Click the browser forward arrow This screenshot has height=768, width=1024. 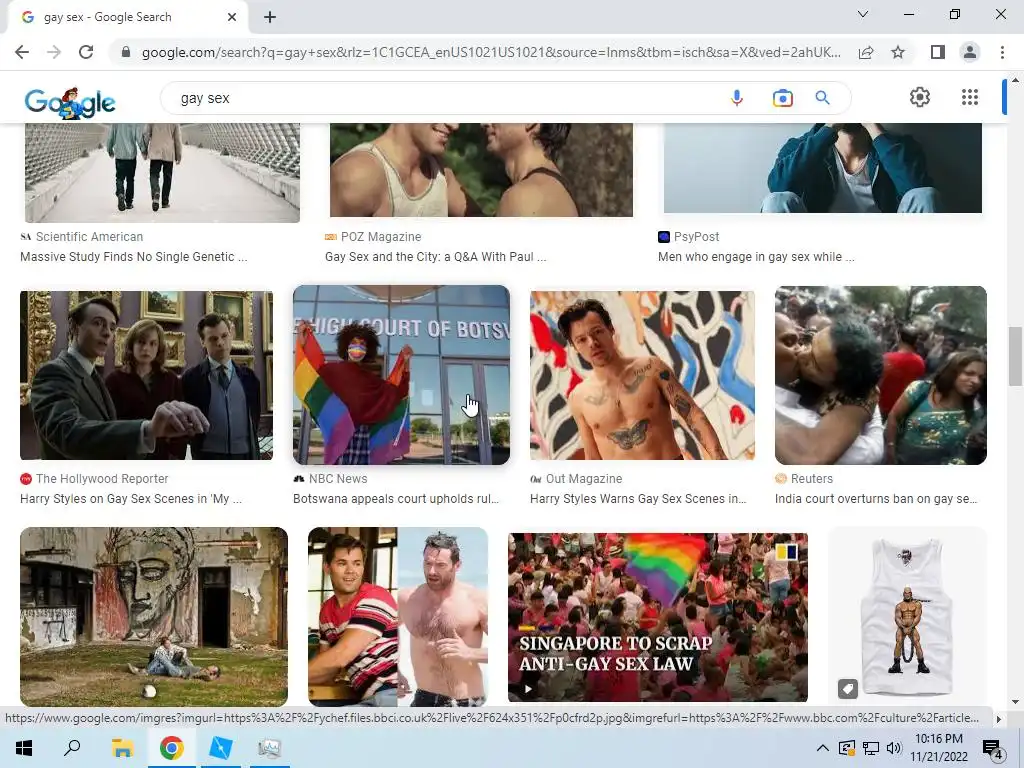tap(54, 52)
